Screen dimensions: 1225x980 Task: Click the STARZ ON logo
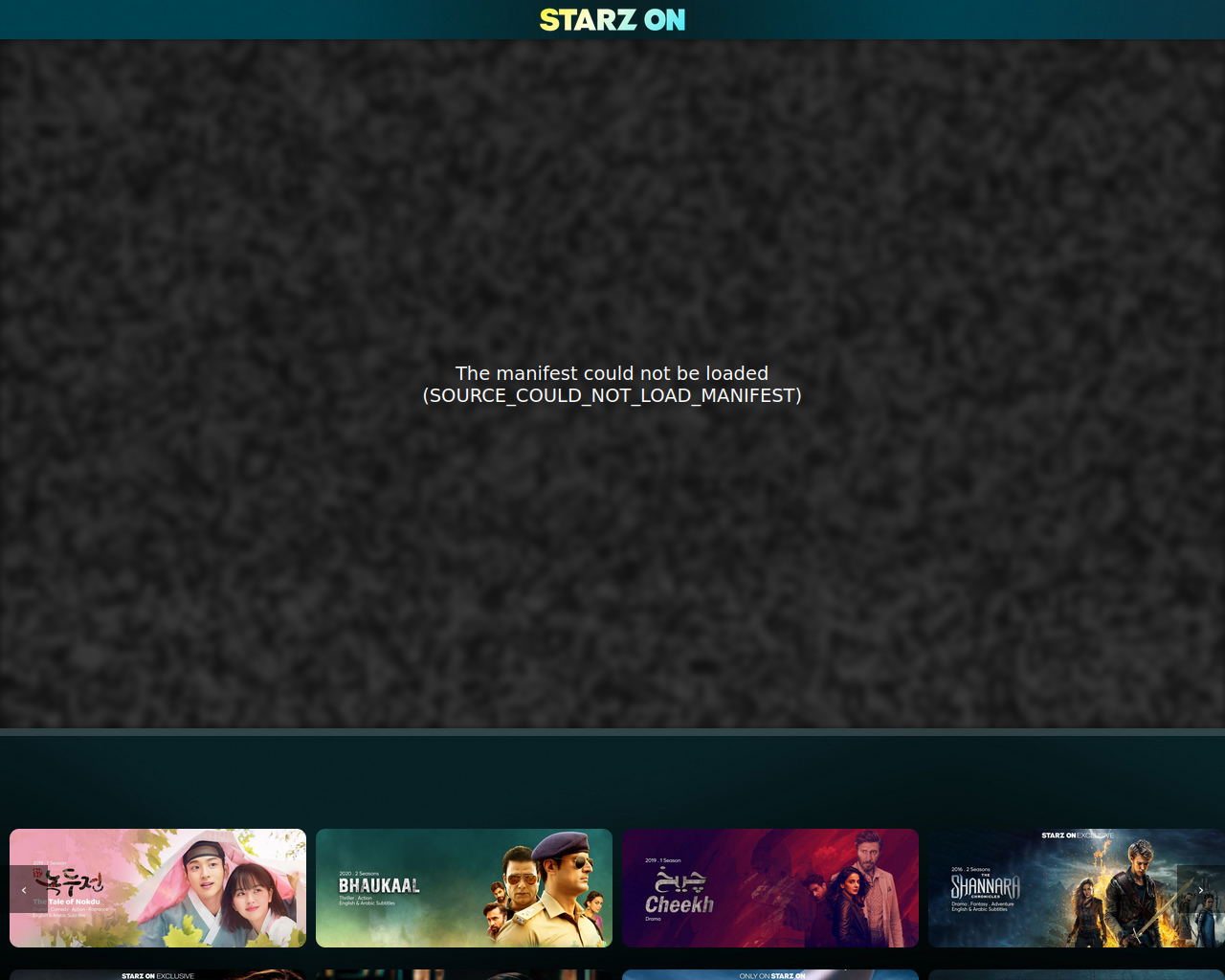coord(612,20)
